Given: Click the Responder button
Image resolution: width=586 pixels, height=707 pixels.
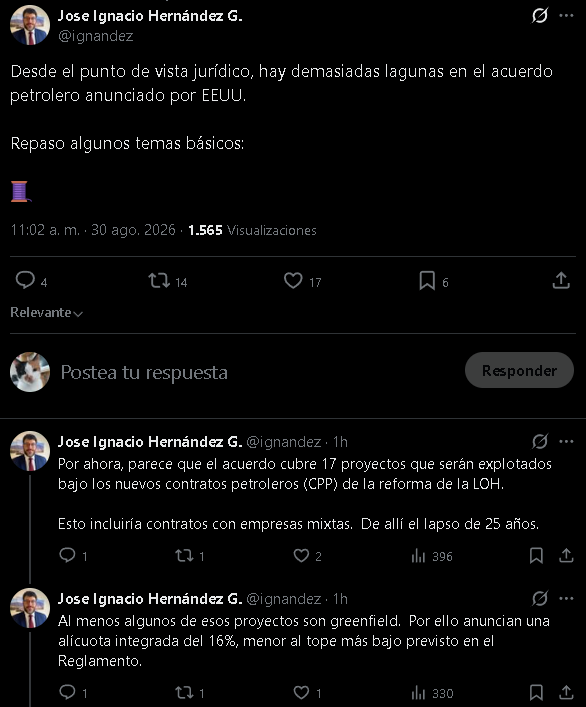Looking at the screenshot, I should click(519, 370).
